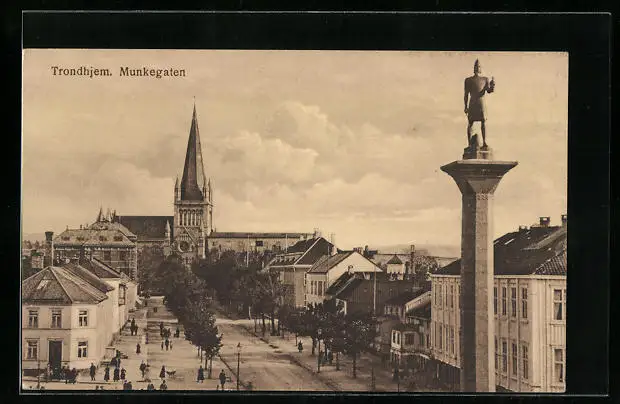Select the tall stone column shaft
620x404 pixels.
pos(477,290)
